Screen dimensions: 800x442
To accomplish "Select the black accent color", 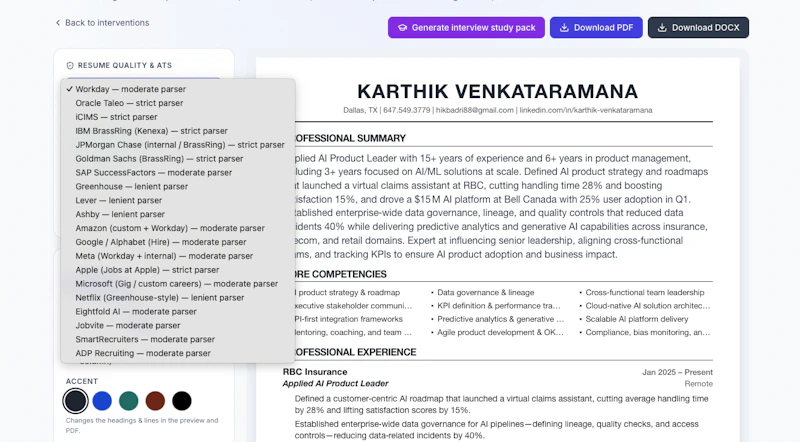I will (x=182, y=401).
